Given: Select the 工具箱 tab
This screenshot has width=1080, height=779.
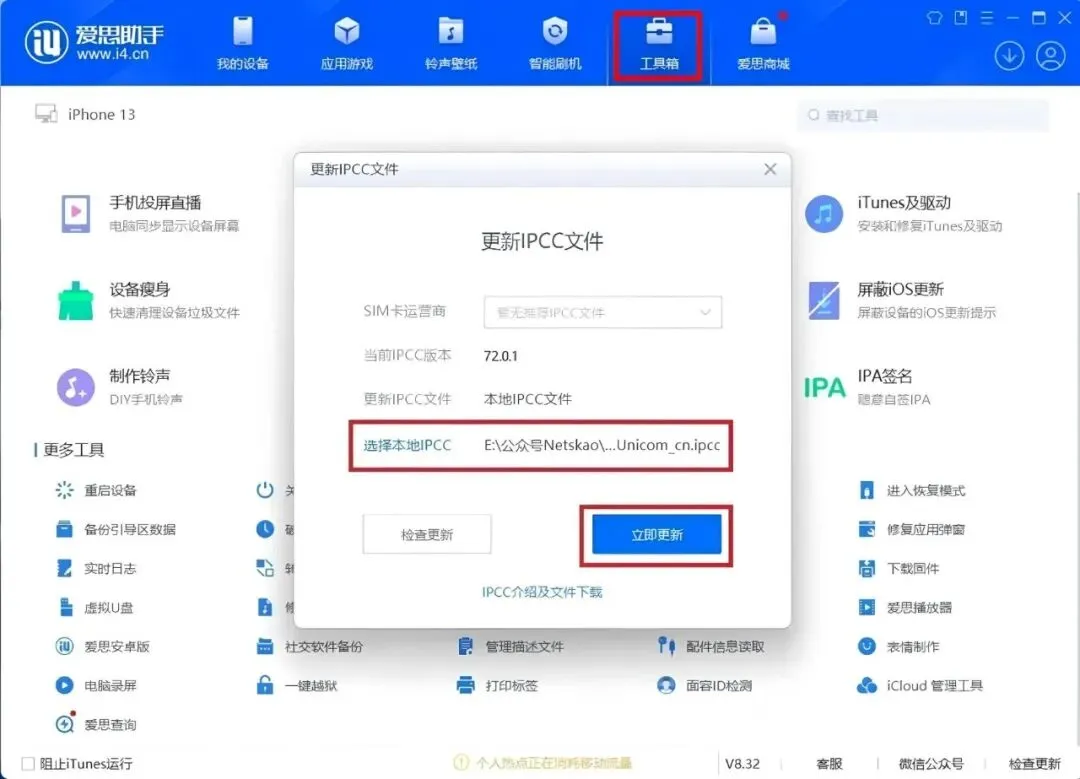Looking at the screenshot, I should coord(659,45).
